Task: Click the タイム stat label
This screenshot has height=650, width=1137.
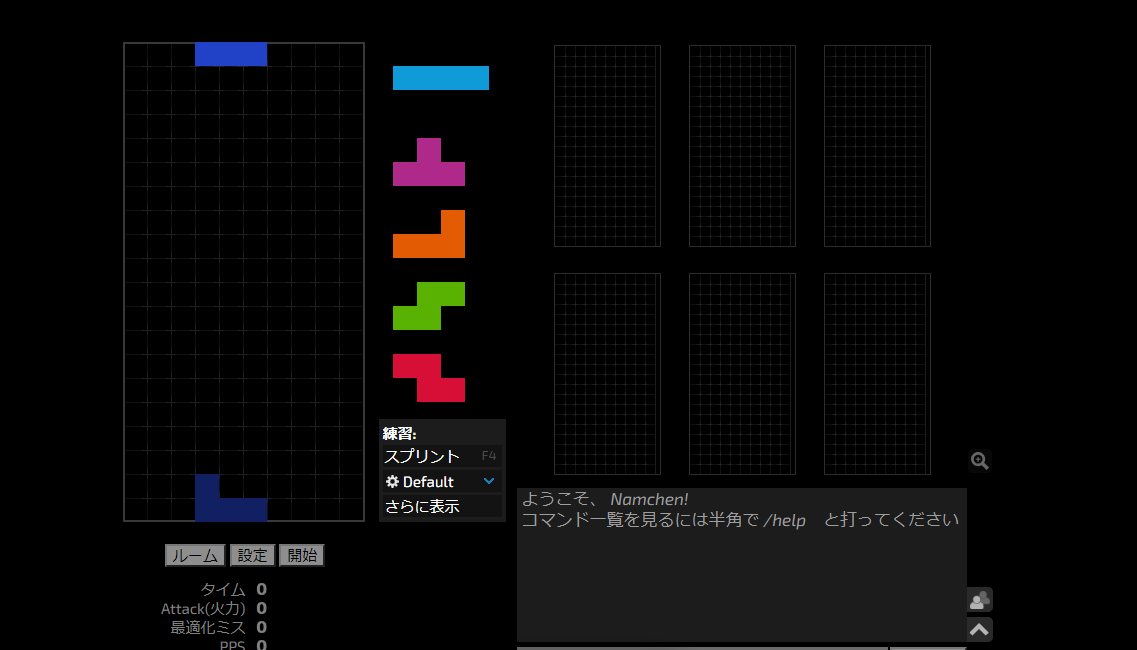Action: tap(223, 589)
